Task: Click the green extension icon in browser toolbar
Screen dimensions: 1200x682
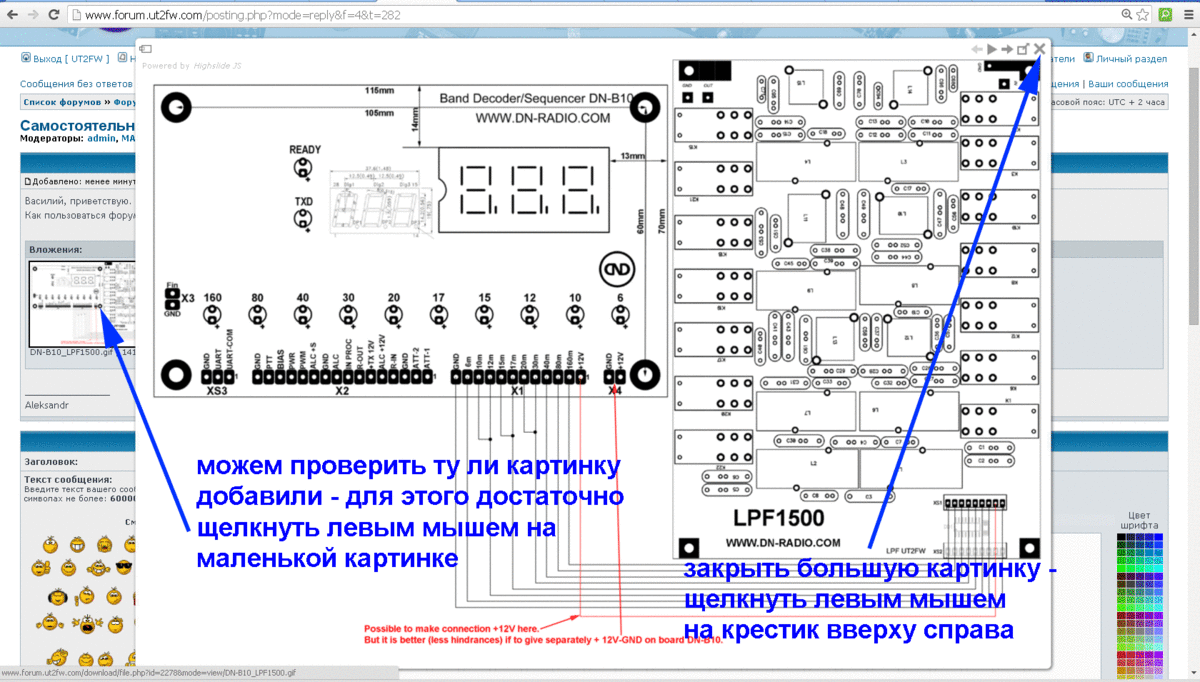Action: pyautogui.click(x=1165, y=15)
